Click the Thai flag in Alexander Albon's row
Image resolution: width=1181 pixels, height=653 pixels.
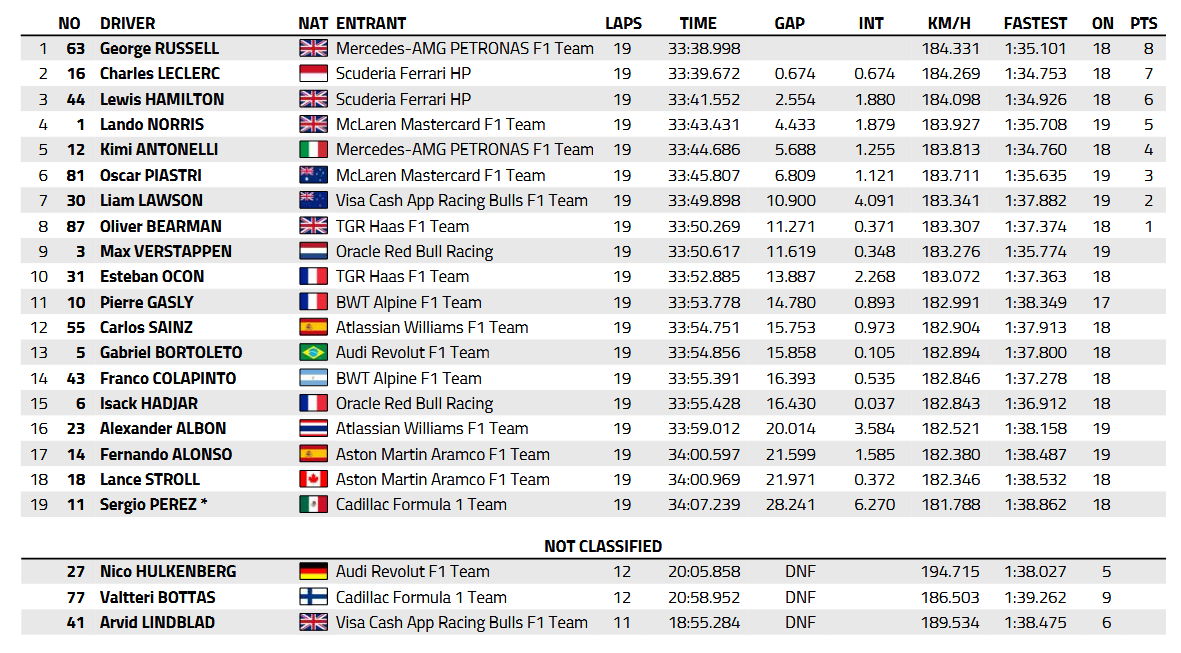313,428
